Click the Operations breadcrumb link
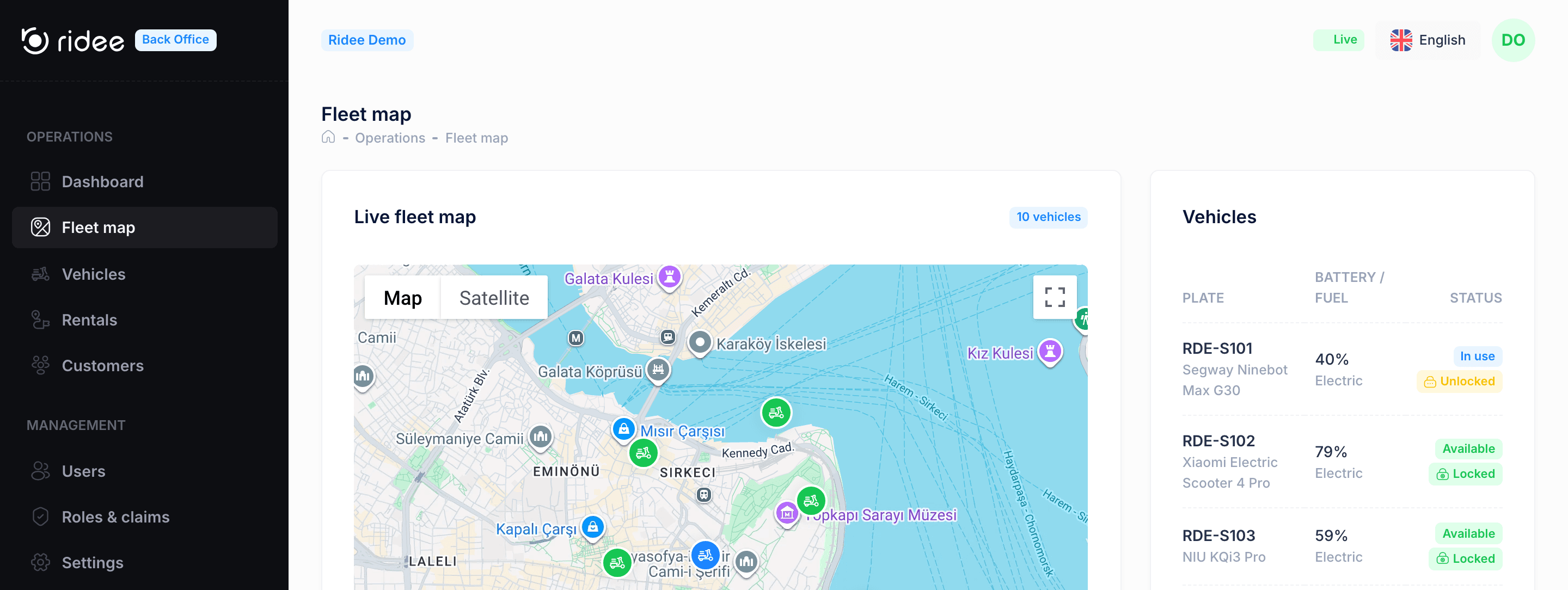Viewport: 1568px width, 590px height. (x=390, y=138)
